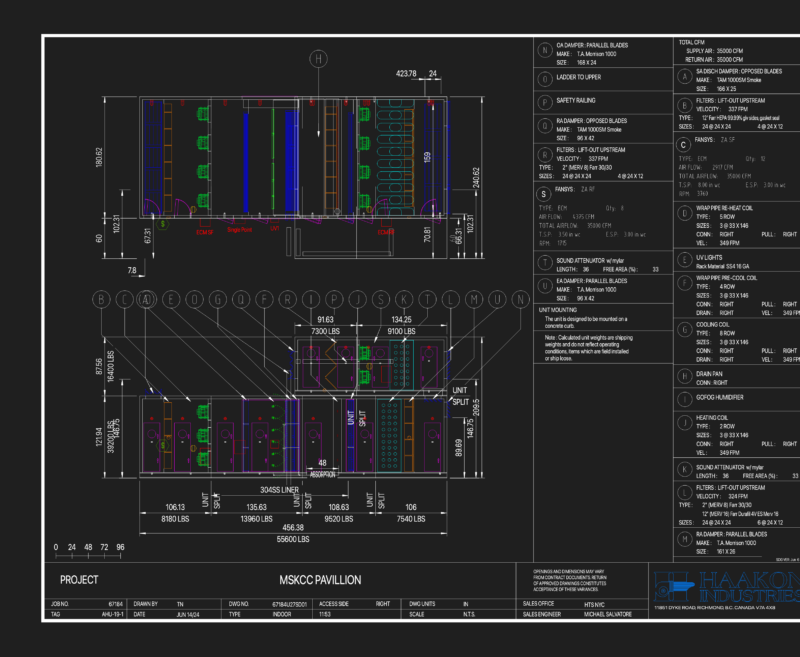Select the 13960 LBS section weight
Viewport: 800px width, 657px height.
tap(256, 519)
